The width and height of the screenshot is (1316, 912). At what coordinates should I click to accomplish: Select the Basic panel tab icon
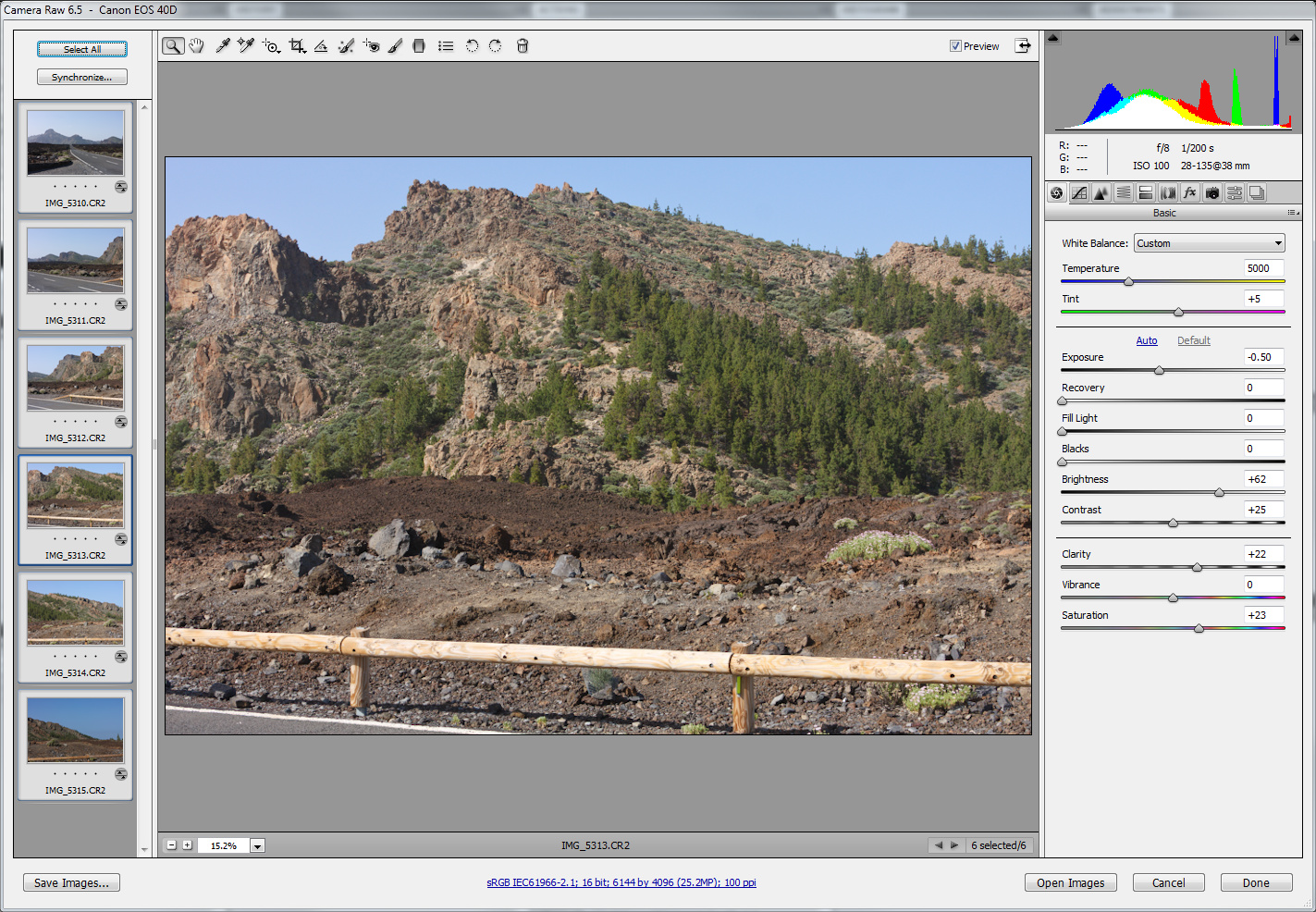click(x=1057, y=193)
